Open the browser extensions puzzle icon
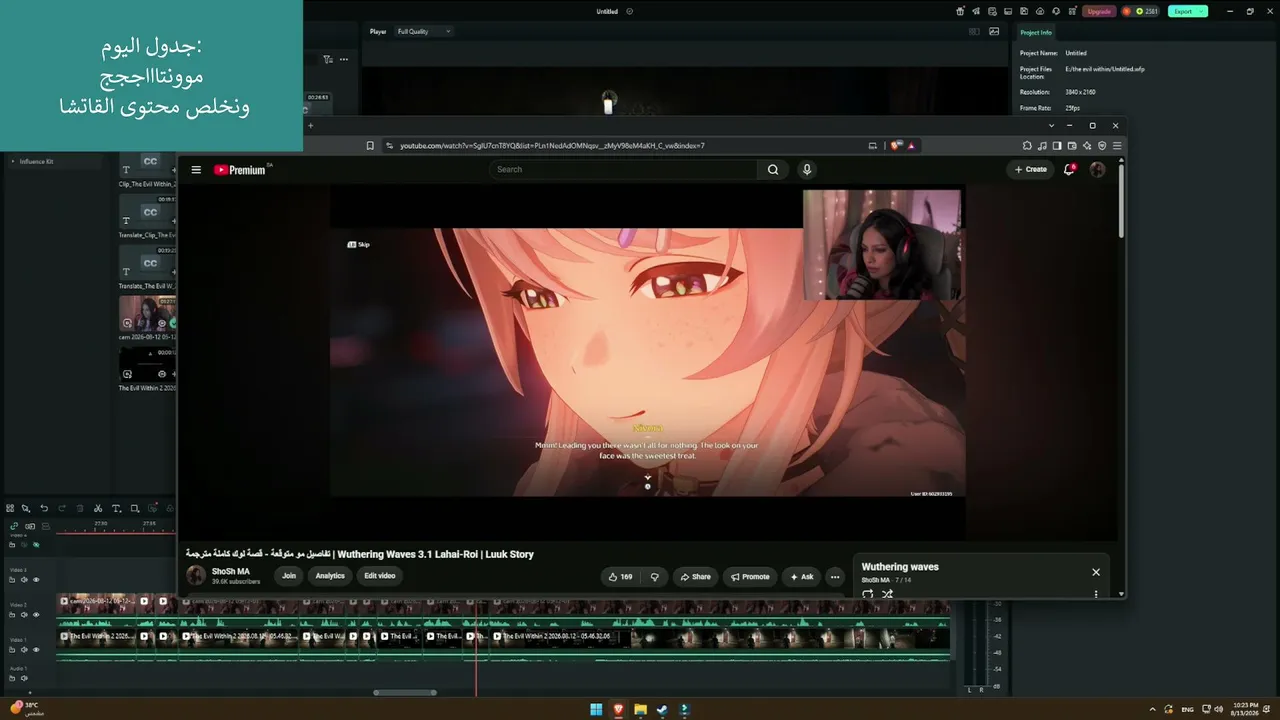Image resolution: width=1280 pixels, height=720 pixels. 1027,146
